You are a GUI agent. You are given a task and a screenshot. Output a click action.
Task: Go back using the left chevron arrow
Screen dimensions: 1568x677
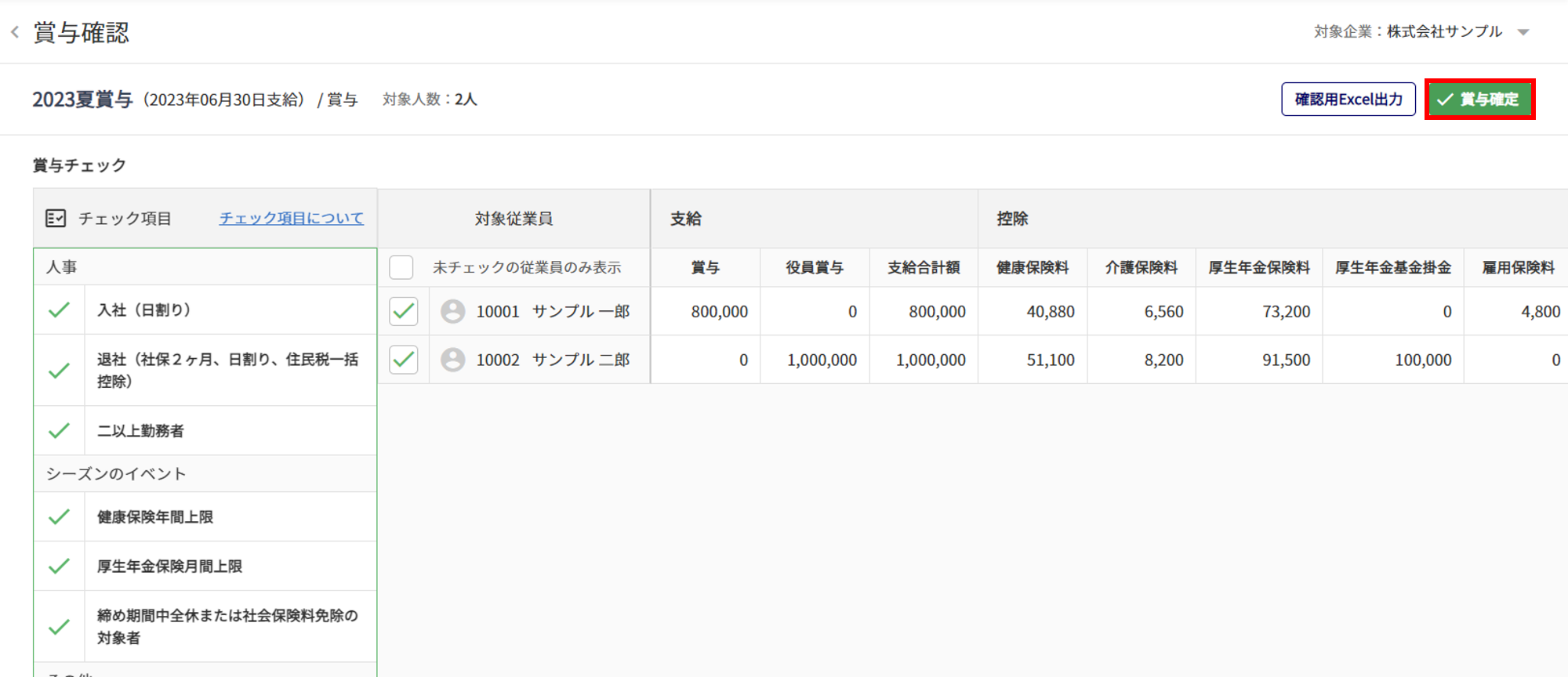point(15,32)
